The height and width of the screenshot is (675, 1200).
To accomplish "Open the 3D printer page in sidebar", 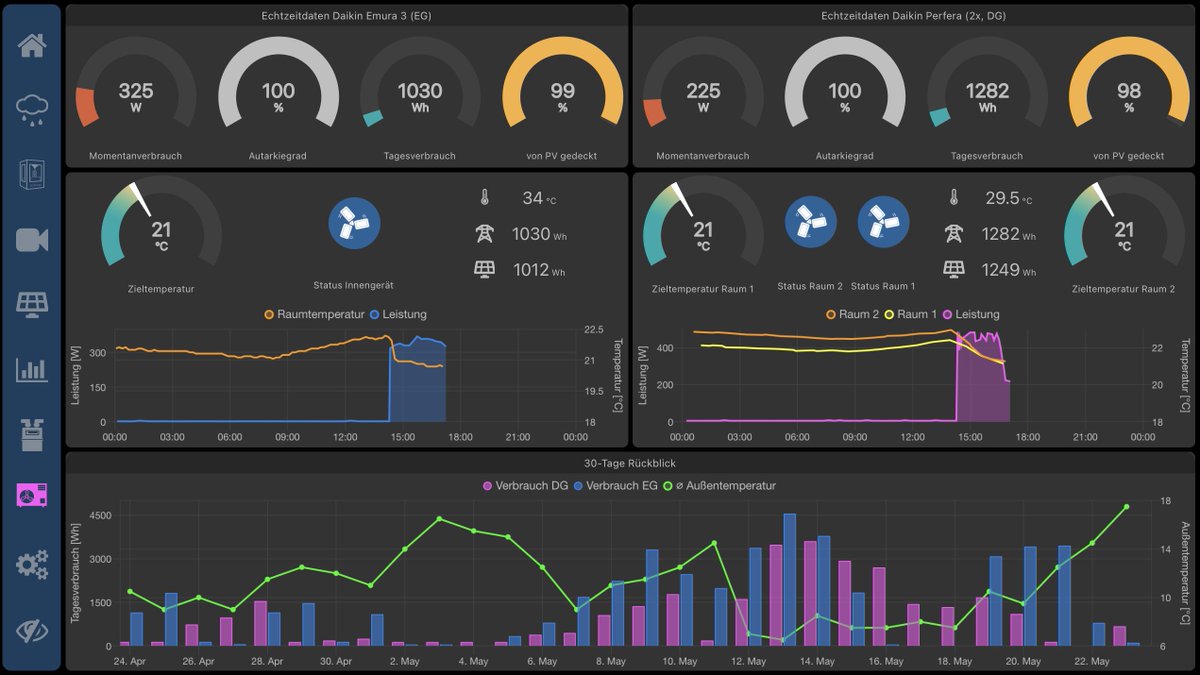I will click(x=32, y=174).
